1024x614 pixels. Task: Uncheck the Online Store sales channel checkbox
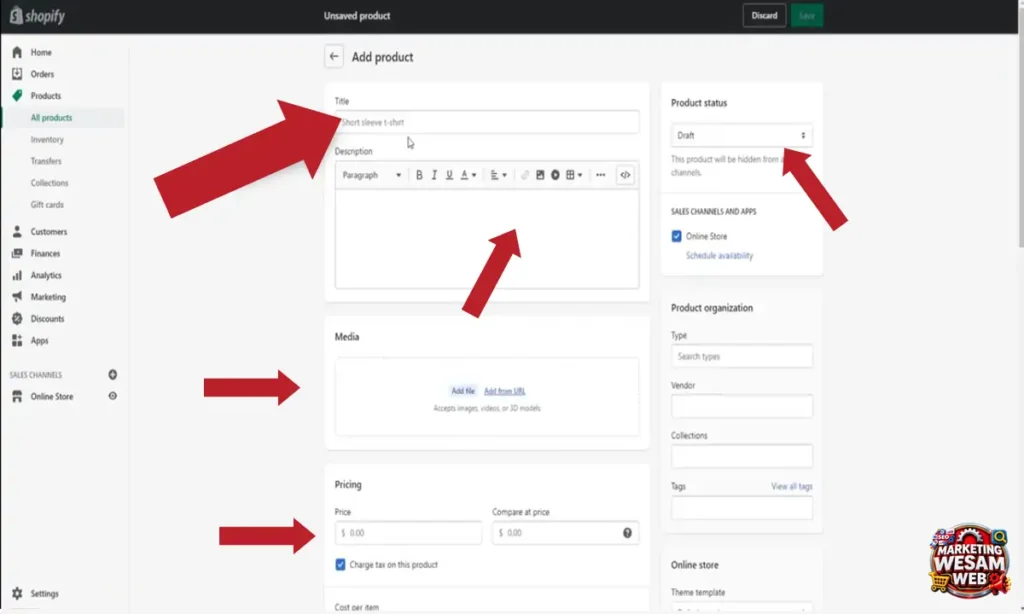(x=677, y=236)
